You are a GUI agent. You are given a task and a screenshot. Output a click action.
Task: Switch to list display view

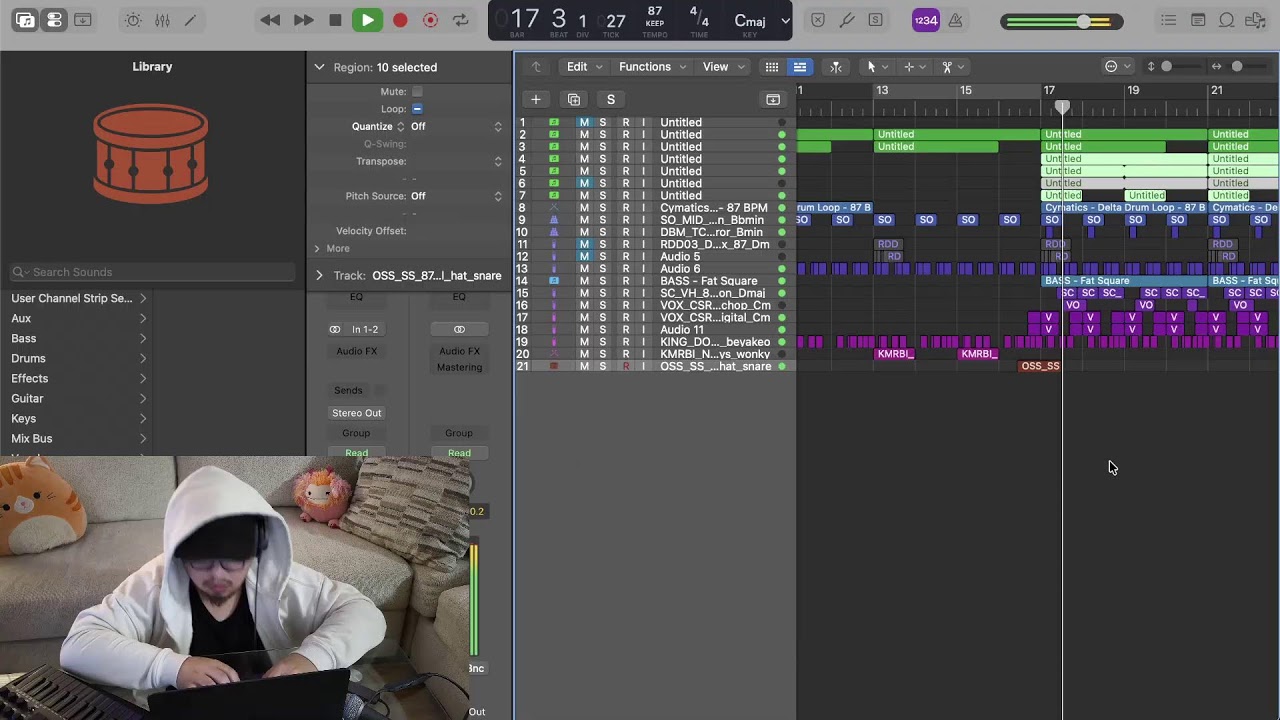point(800,67)
